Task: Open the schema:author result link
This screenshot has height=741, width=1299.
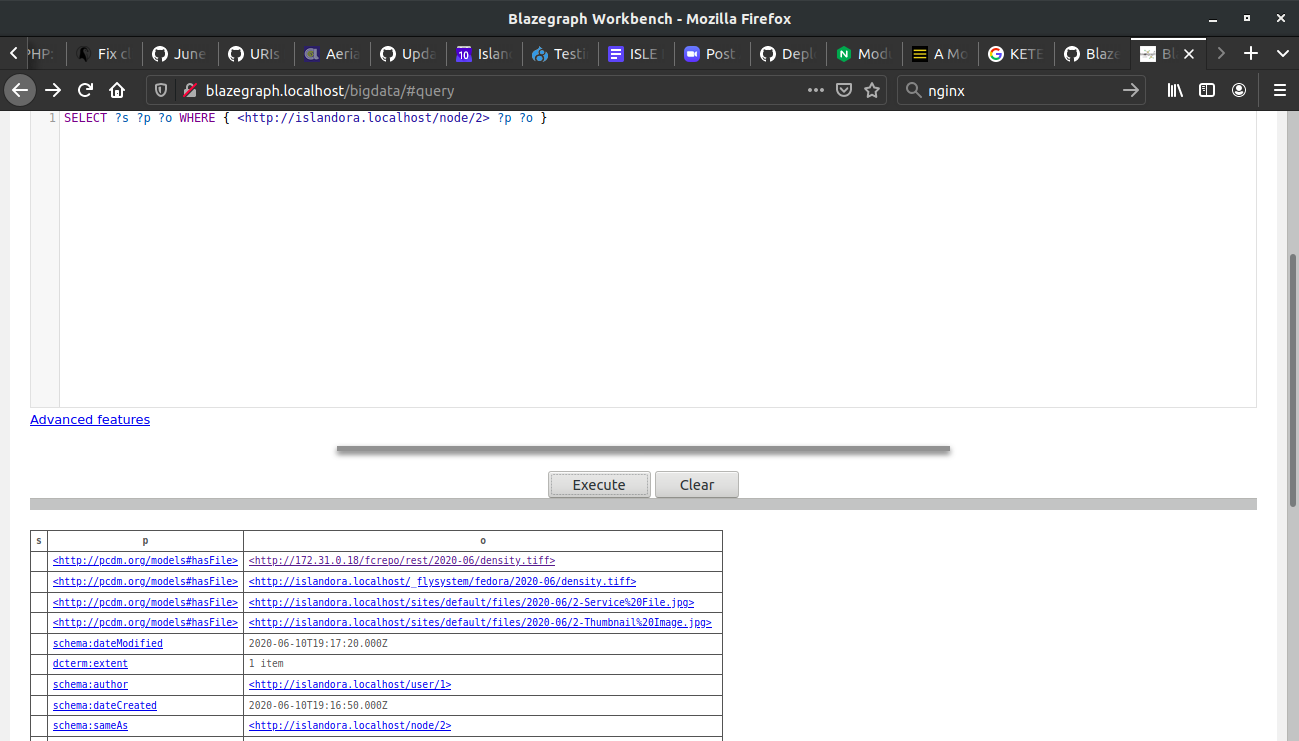Action: pyautogui.click(x=349, y=684)
